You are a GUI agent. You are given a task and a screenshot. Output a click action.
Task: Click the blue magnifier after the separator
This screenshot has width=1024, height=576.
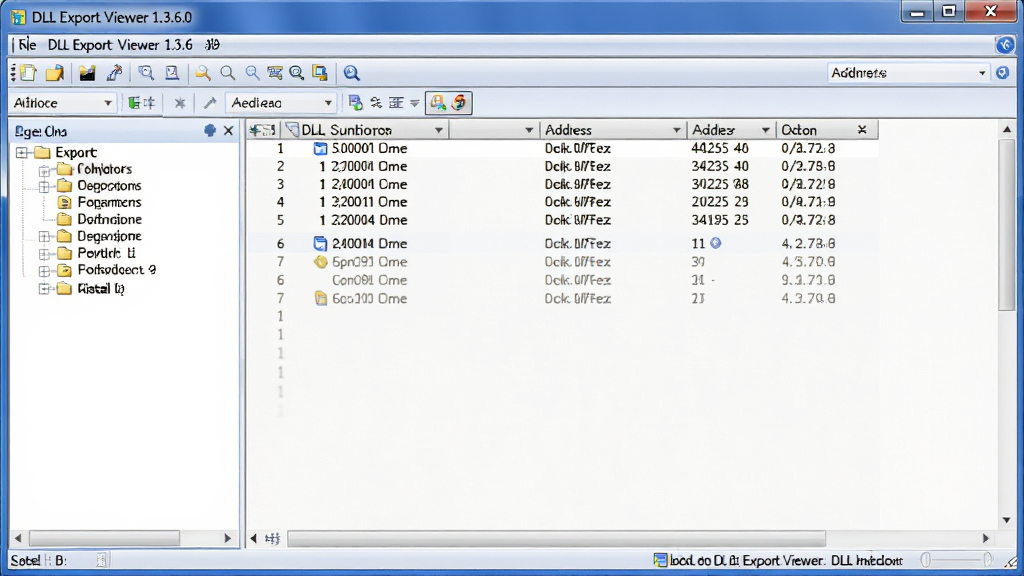[x=351, y=72]
